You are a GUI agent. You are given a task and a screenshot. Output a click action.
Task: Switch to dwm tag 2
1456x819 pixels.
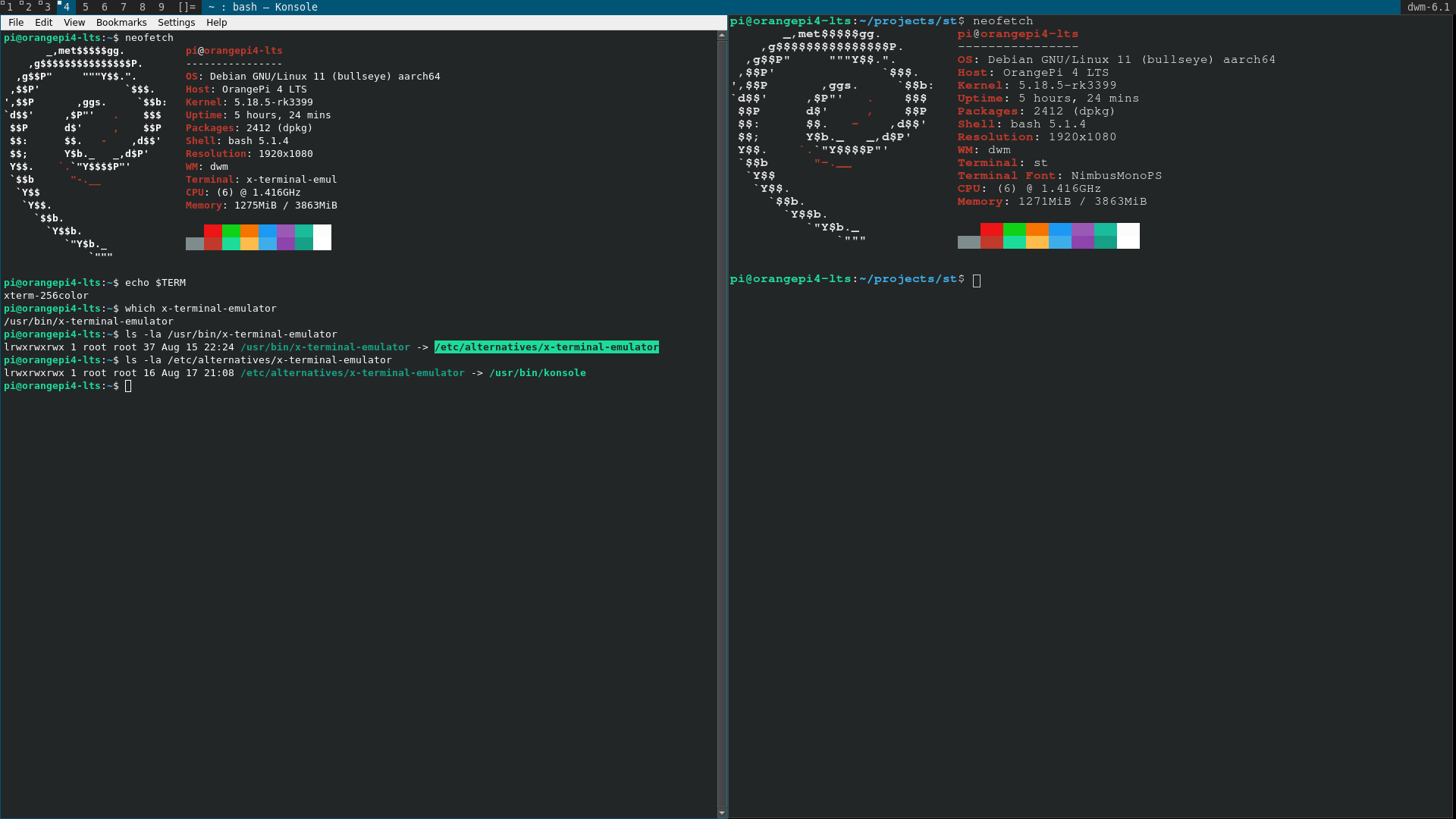pyautogui.click(x=28, y=7)
